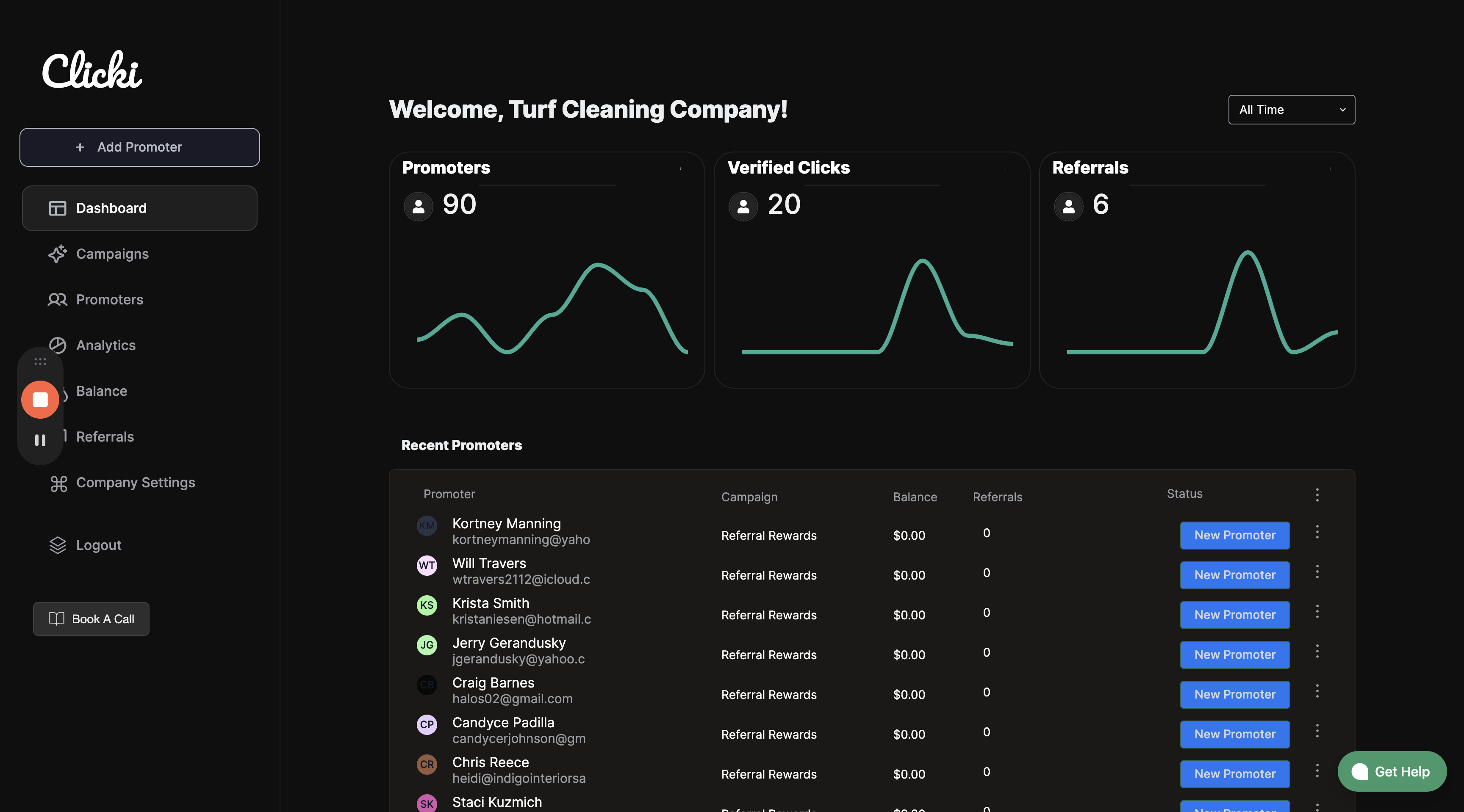
Task: Open the Get Help chat widget
Action: pyautogui.click(x=1391, y=771)
